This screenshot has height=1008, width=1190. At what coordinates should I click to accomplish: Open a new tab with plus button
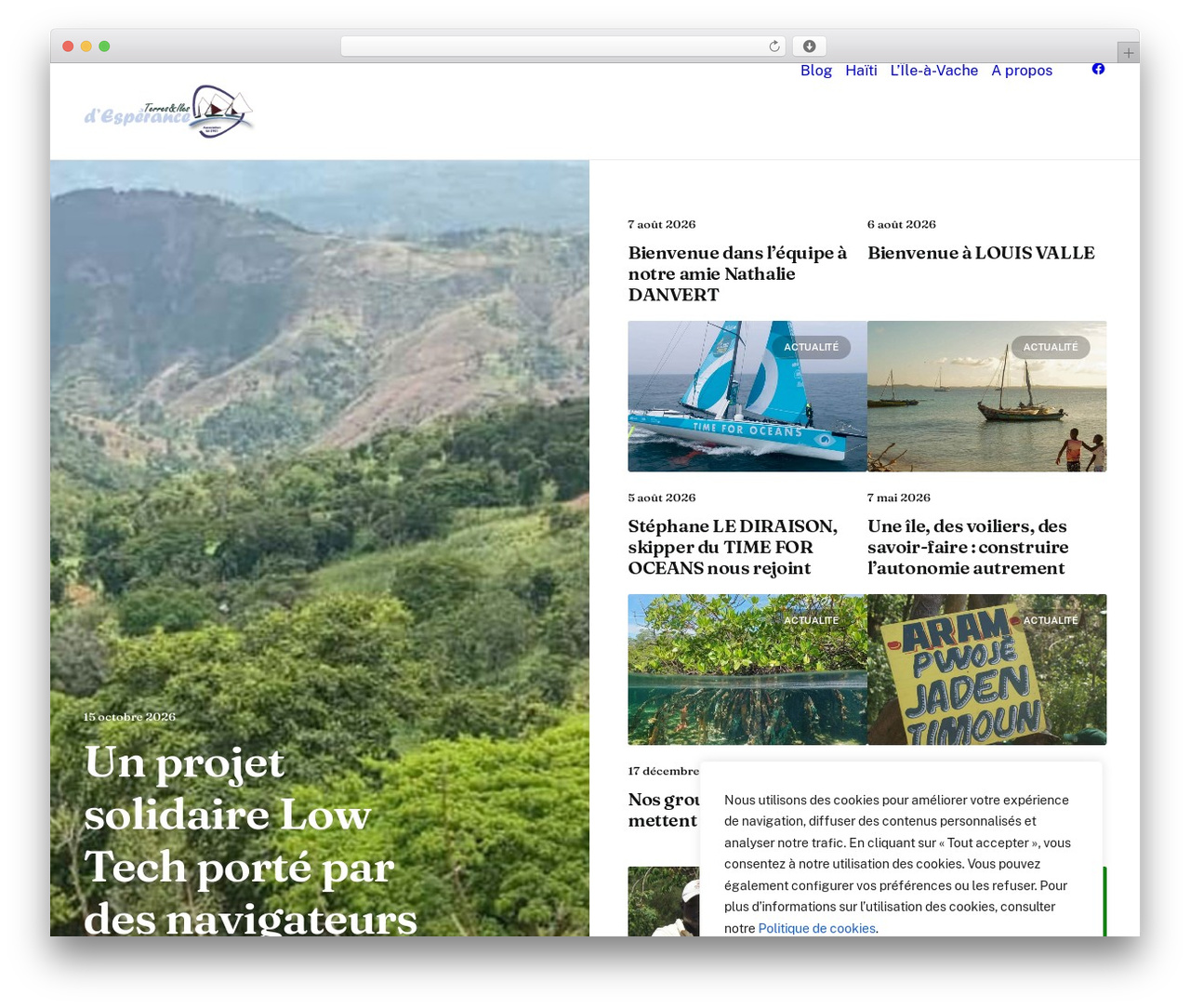click(1128, 53)
